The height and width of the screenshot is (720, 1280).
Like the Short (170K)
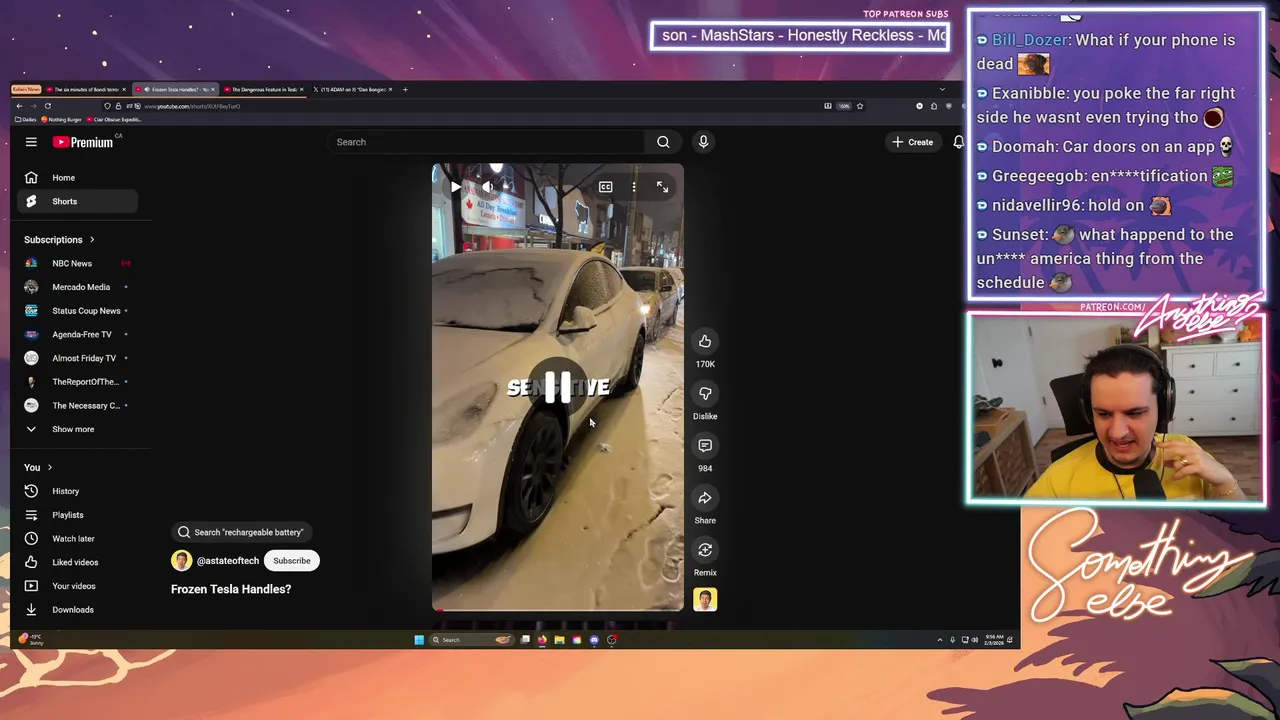[x=705, y=341]
